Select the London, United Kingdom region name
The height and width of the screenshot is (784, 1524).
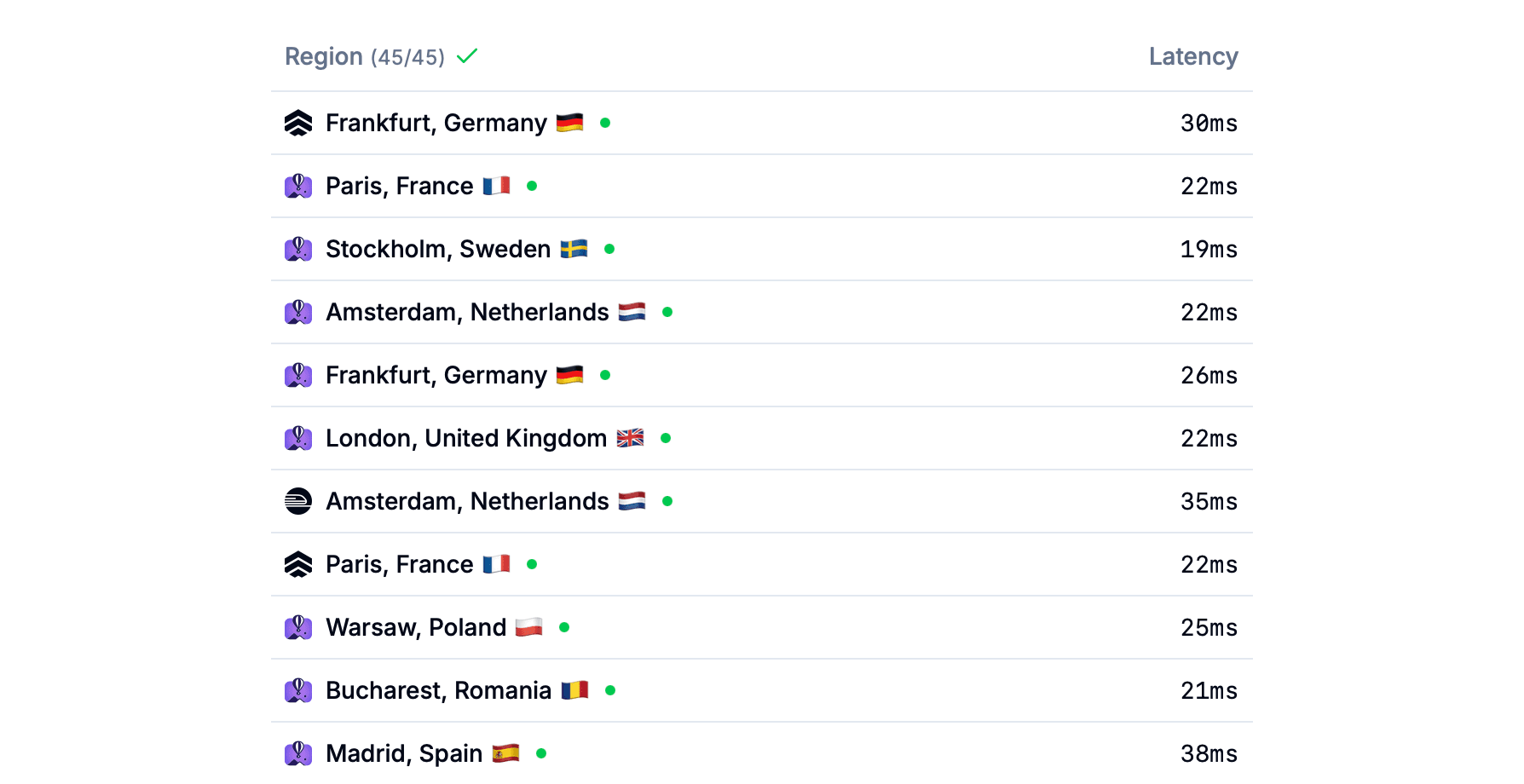click(466, 438)
